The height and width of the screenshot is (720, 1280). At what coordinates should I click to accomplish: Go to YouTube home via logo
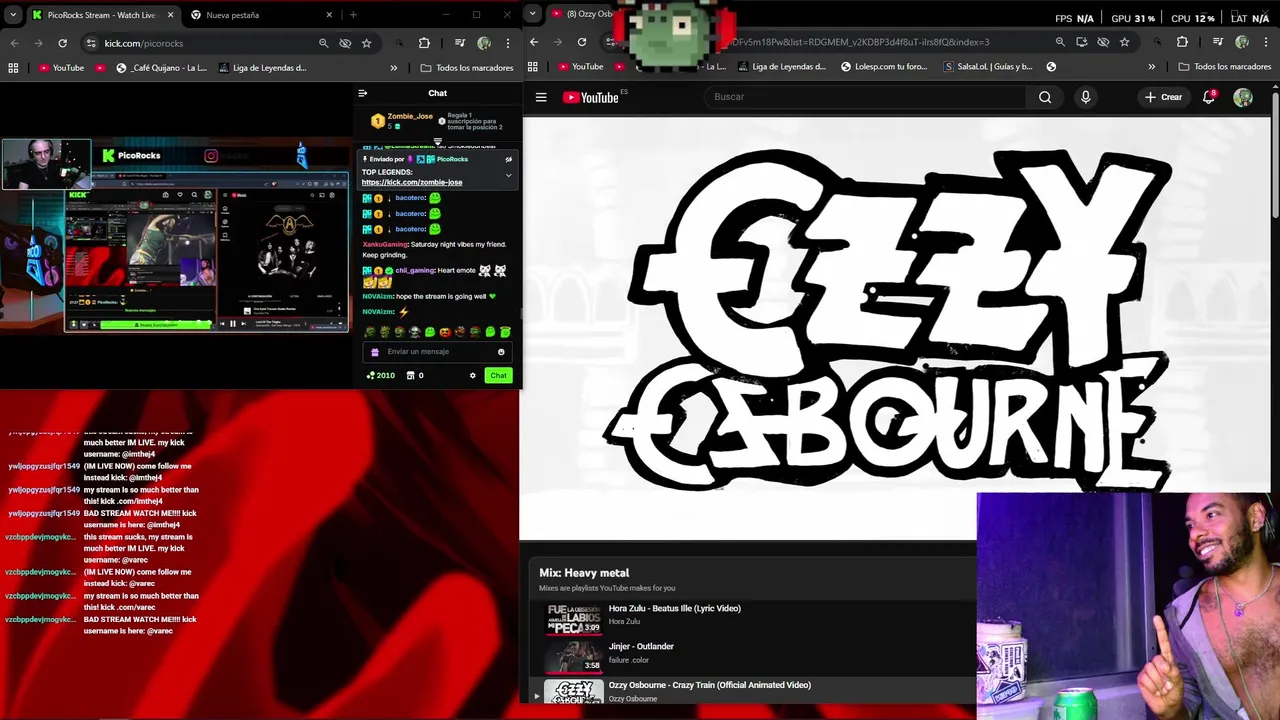click(591, 97)
